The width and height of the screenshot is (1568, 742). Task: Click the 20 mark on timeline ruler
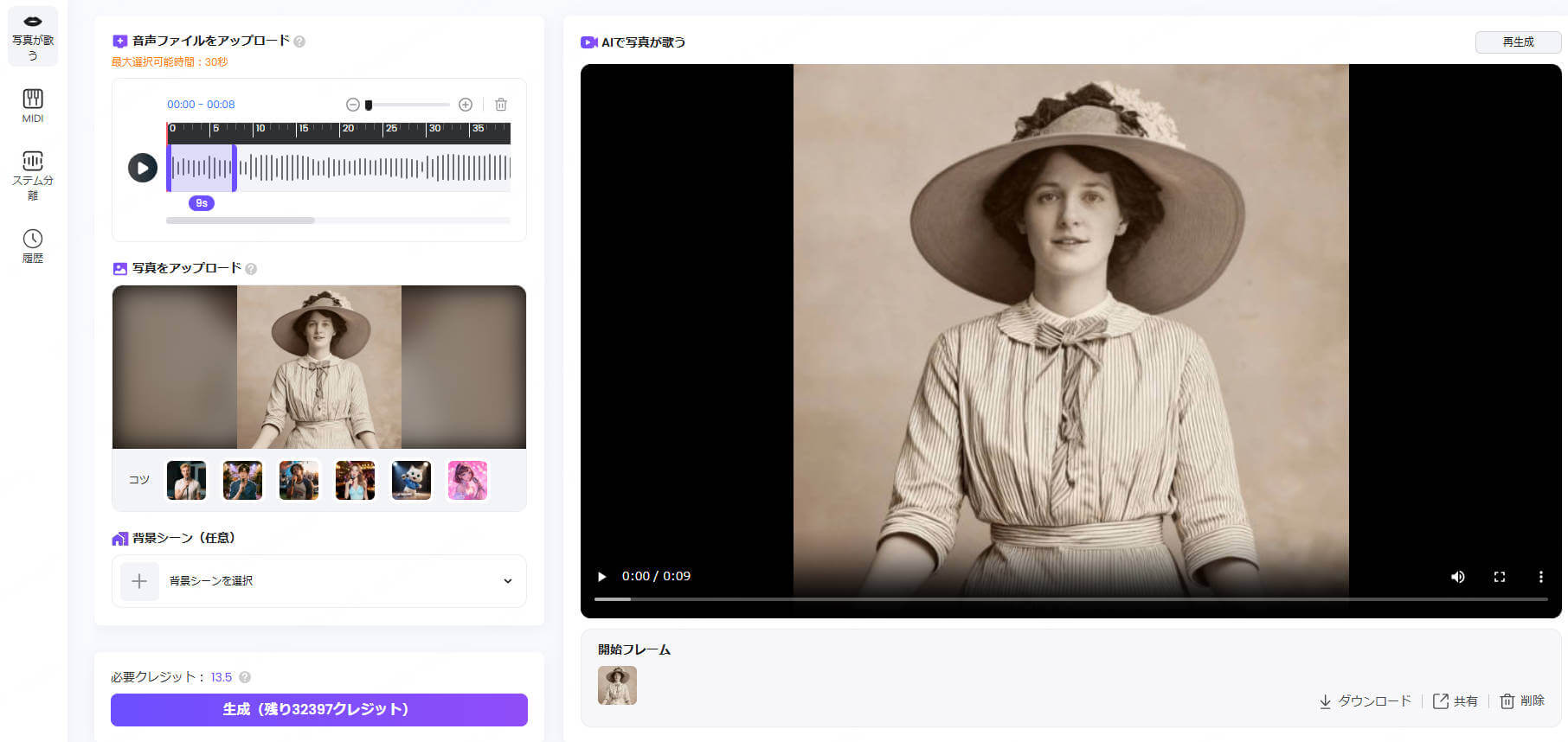click(x=348, y=129)
